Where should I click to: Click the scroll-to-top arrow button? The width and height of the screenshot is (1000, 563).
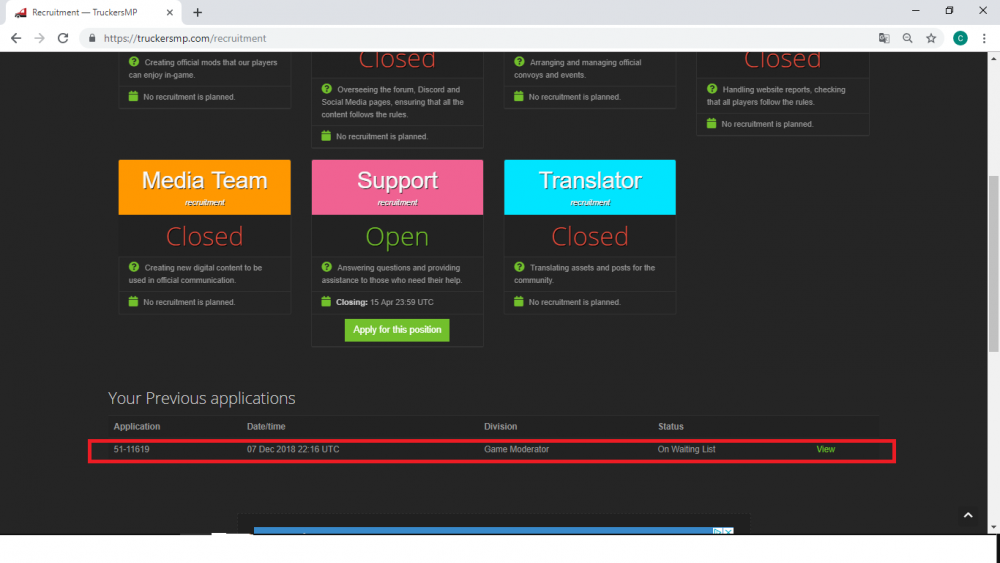coord(967,515)
